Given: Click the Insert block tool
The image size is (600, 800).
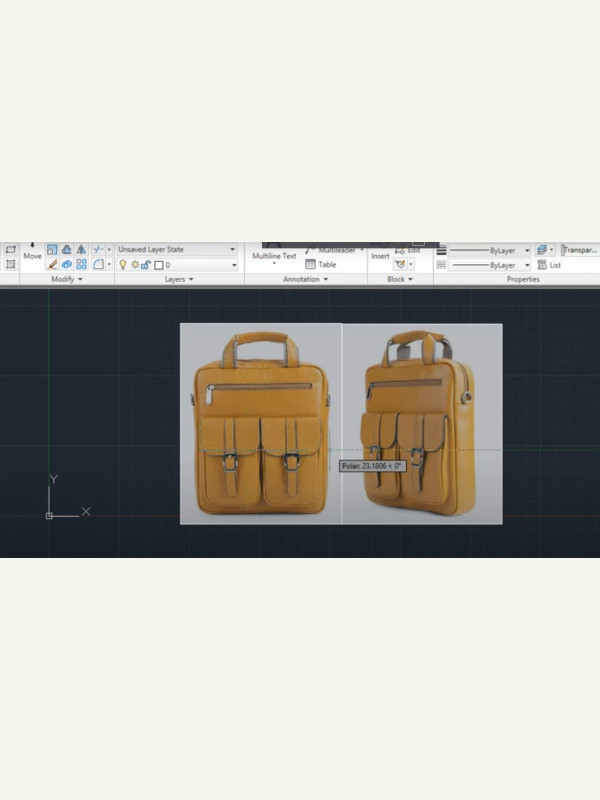Looking at the screenshot, I should pos(380,254).
